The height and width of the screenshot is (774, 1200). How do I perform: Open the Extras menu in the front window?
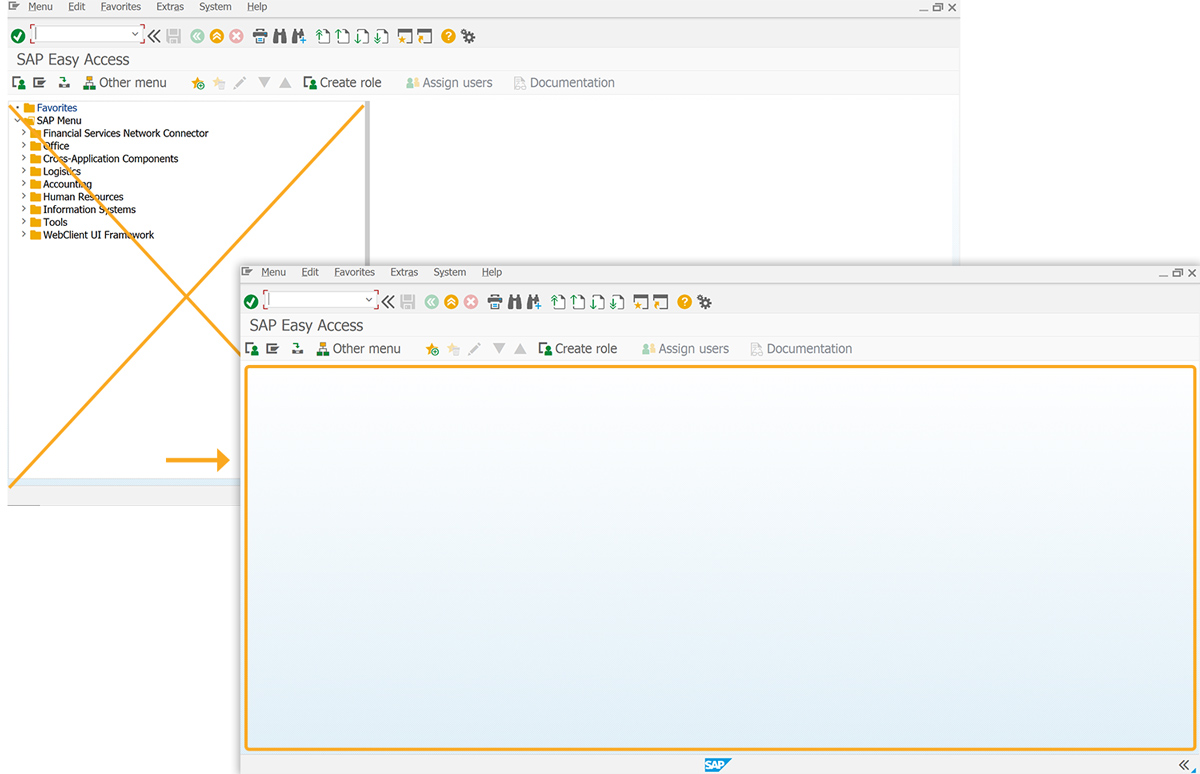[404, 272]
